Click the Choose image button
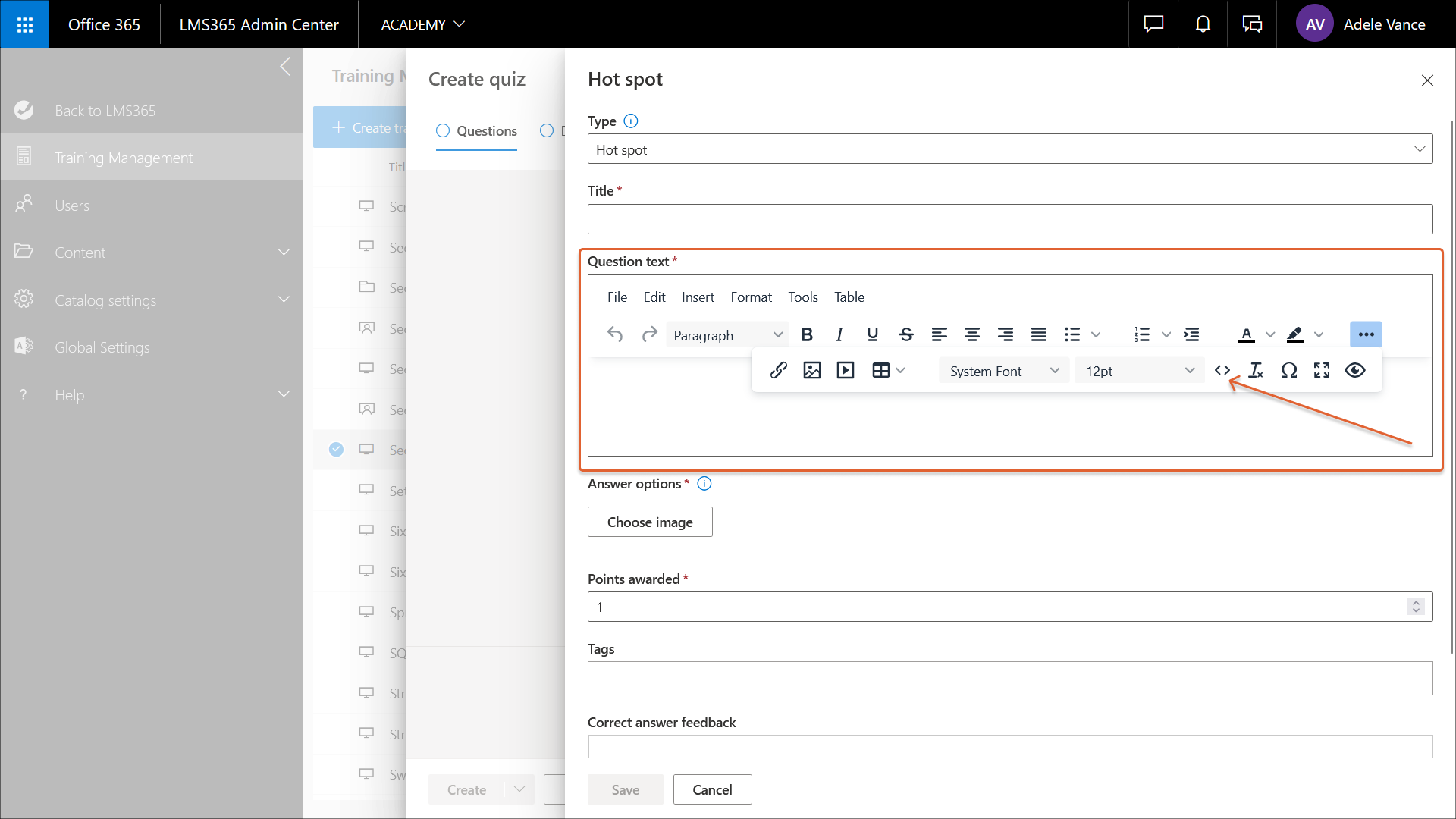The height and width of the screenshot is (819, 1456). [649, 522]
